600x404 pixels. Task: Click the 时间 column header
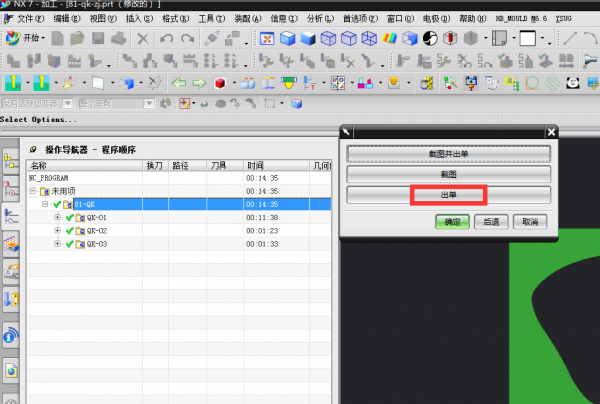[x=276, y=165]
